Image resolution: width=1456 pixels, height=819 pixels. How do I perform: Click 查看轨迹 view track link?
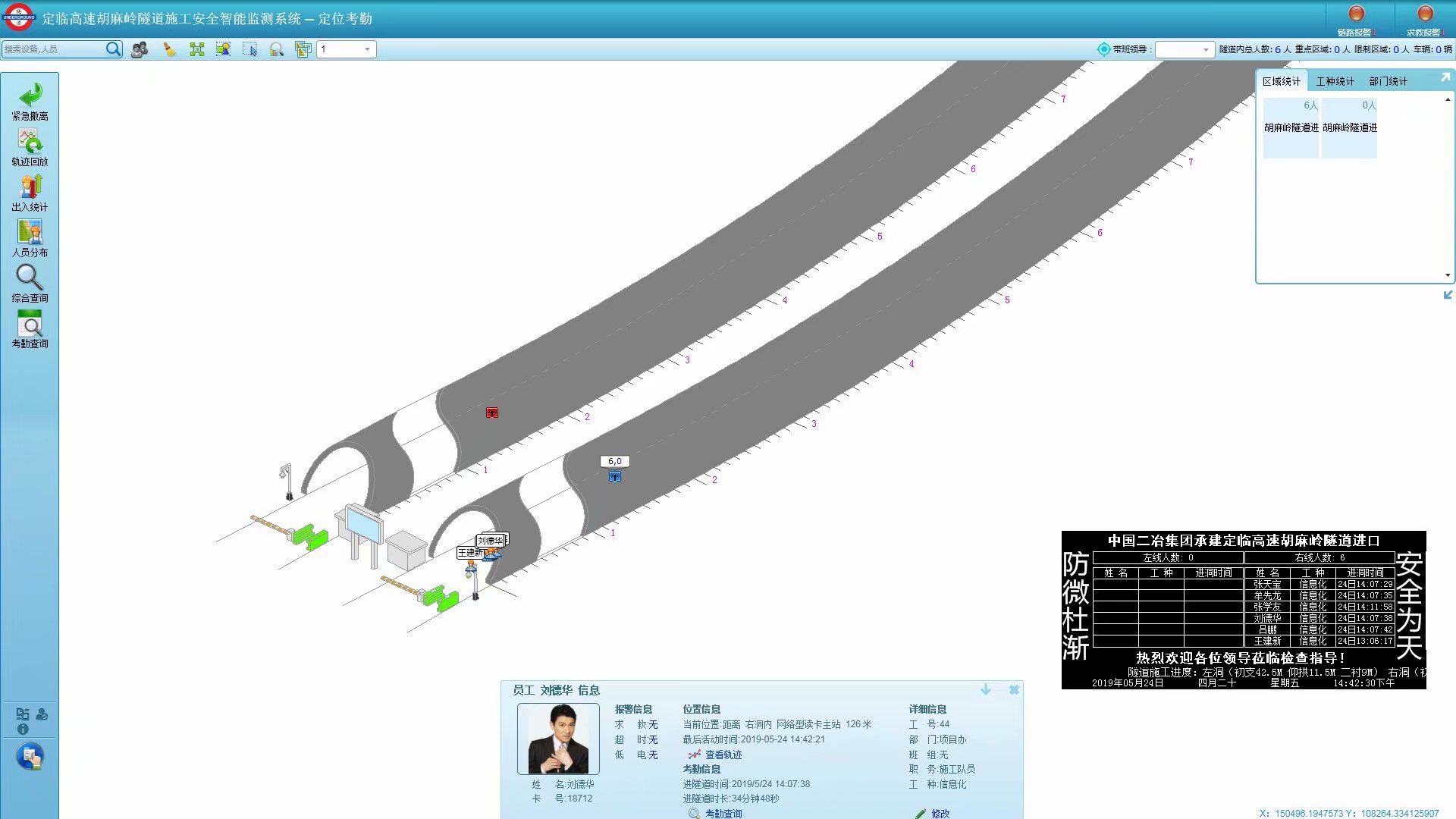click(723, 755)
